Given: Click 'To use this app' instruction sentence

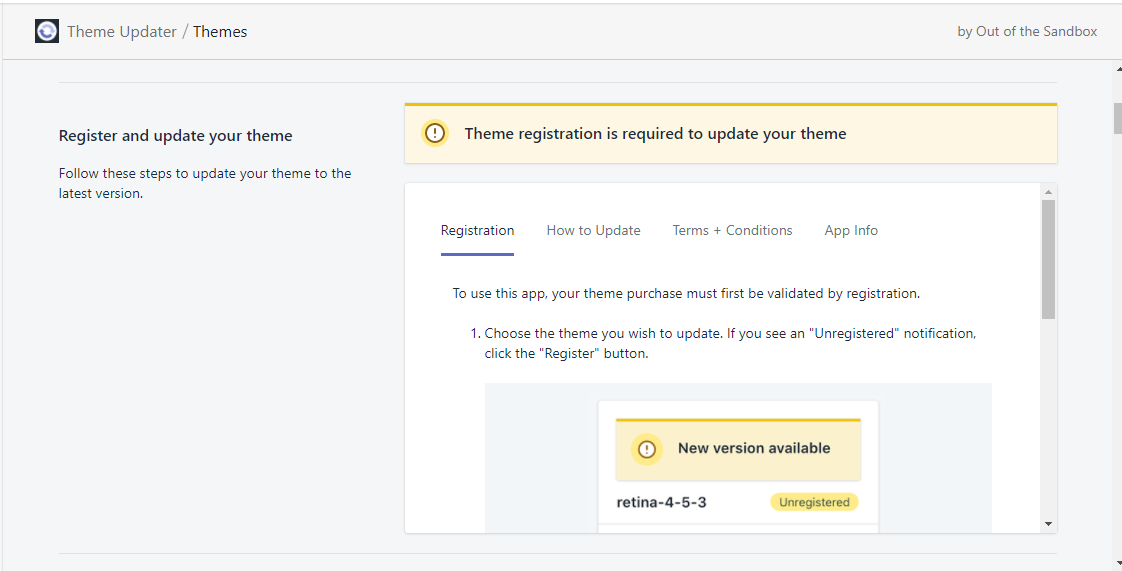Looking at the screenshot, I should [x=686, y=293].
